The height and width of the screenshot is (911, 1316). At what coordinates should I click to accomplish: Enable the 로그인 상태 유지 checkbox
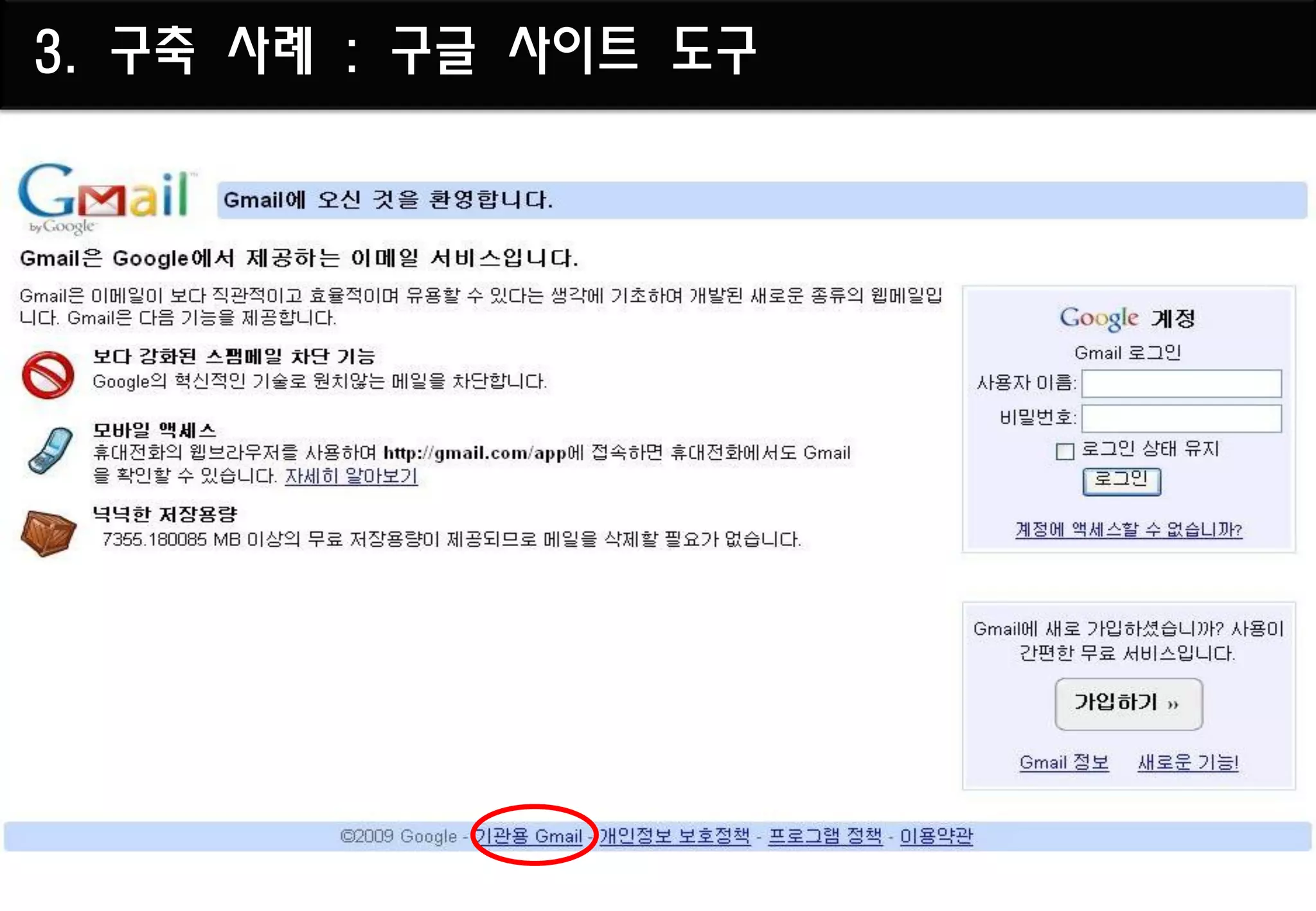click(x=1065, y=451)
